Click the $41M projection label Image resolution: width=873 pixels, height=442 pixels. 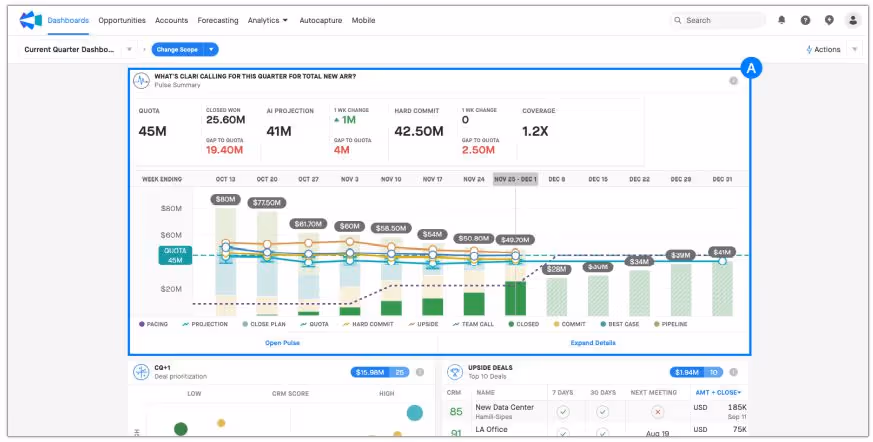722,252
